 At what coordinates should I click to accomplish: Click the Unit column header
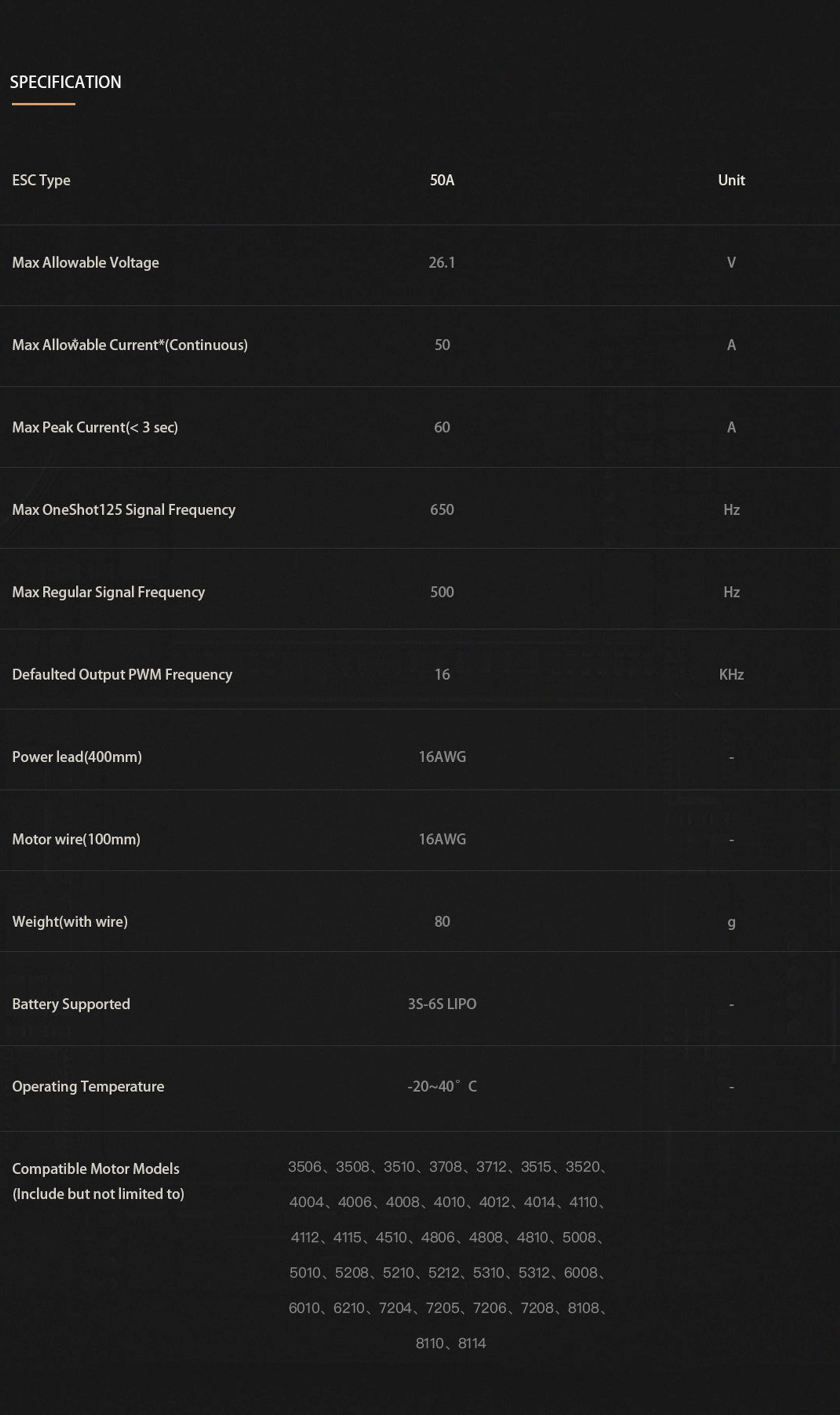tap(731, 180)
